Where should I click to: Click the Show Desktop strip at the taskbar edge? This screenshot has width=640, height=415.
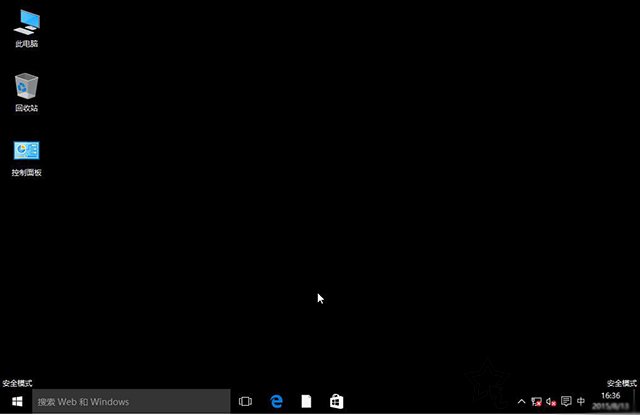(637, 402)
